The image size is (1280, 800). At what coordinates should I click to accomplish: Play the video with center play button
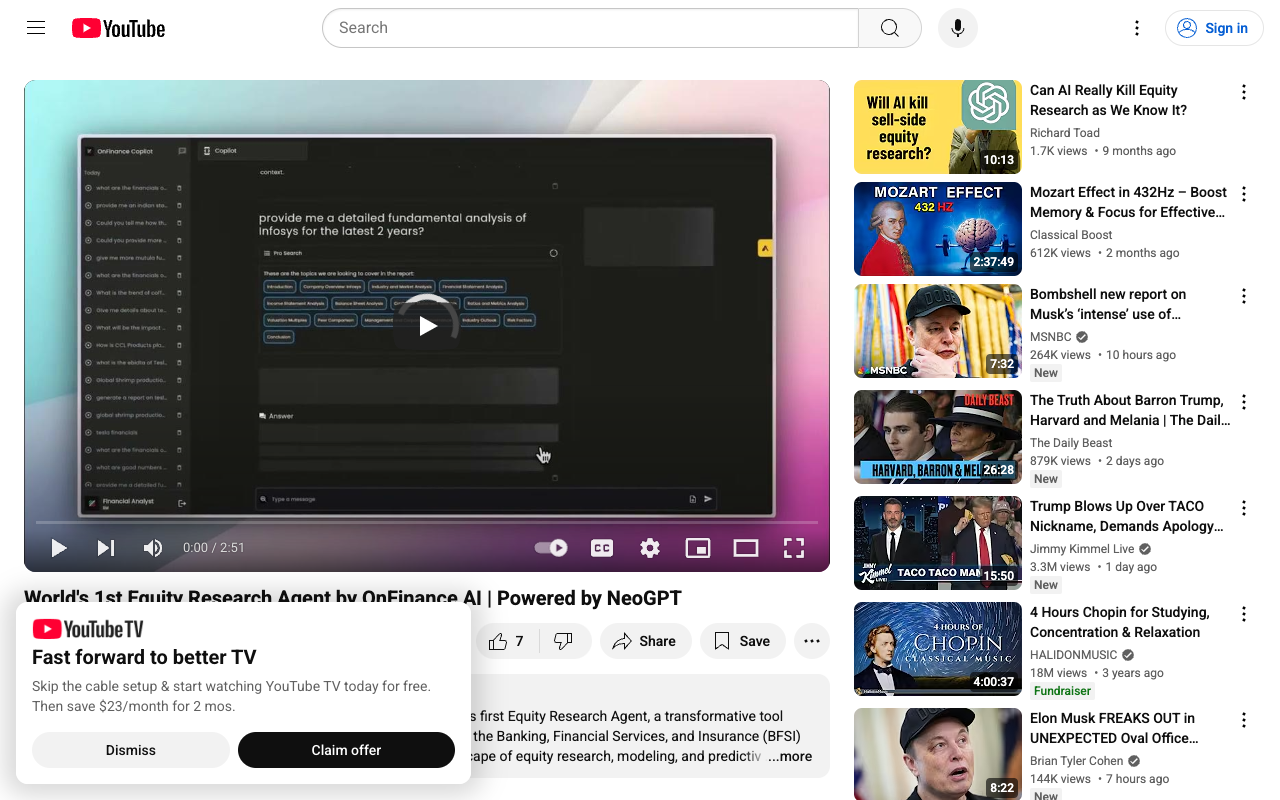(x=427, y=326)
